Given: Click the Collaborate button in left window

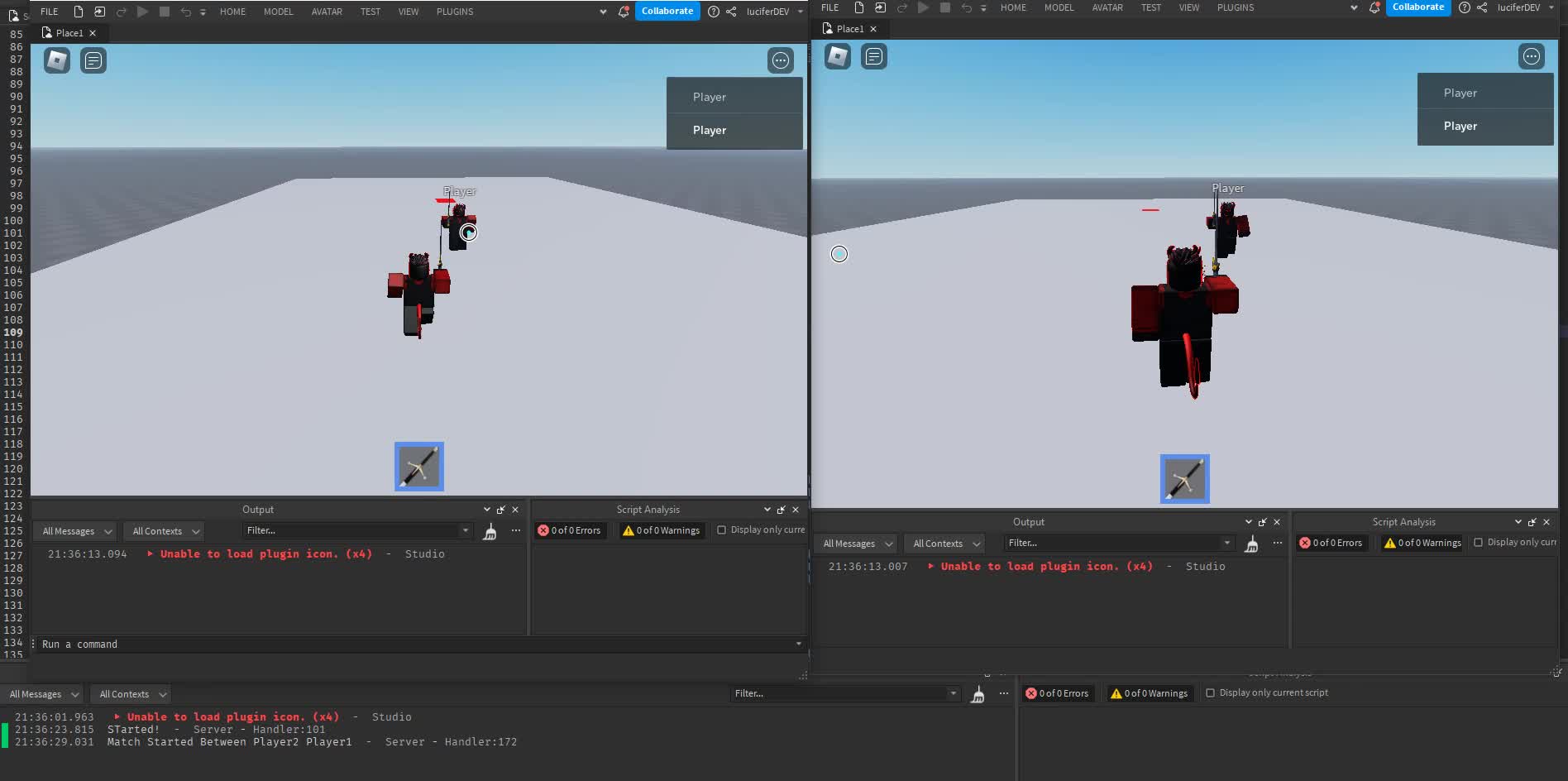Looking at the screenshot, I should pos(667,11).
